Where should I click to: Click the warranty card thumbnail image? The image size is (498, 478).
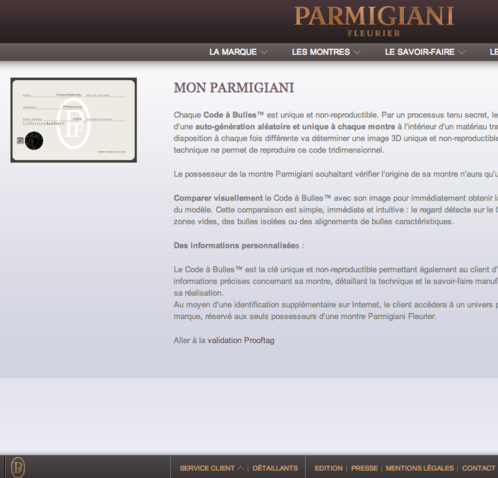tap(74, 120)
